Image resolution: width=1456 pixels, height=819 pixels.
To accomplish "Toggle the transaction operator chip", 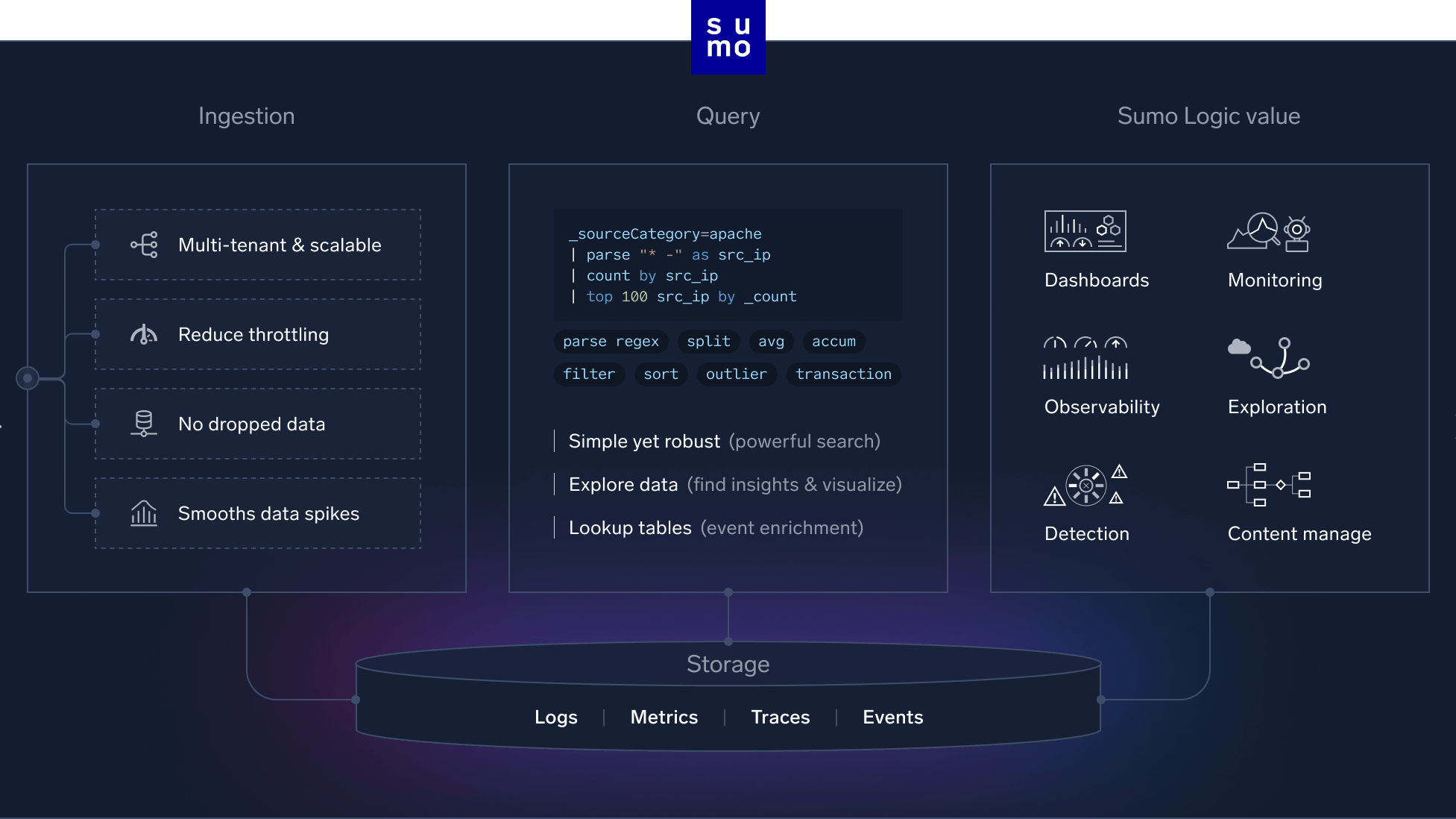I will [x=842, y=374].
